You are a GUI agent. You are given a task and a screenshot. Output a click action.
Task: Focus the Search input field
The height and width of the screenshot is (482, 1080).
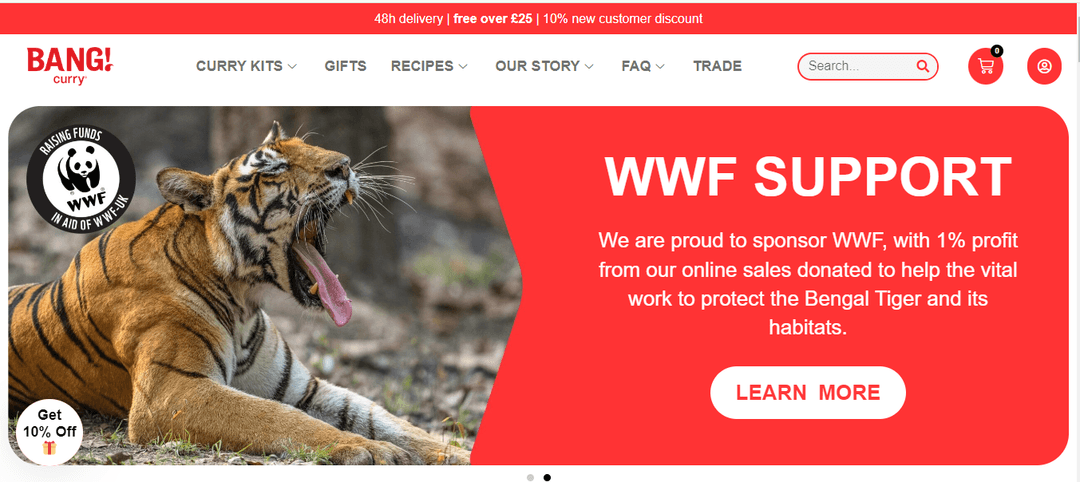click(x=861, y=66)
